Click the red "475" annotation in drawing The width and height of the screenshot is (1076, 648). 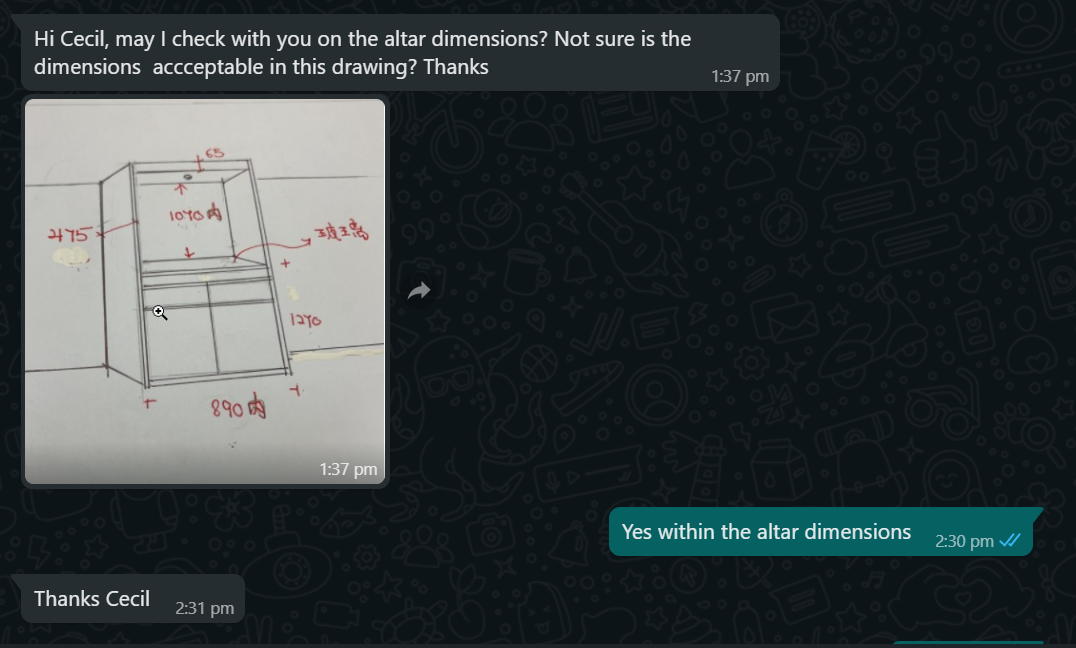pos(69,235)
